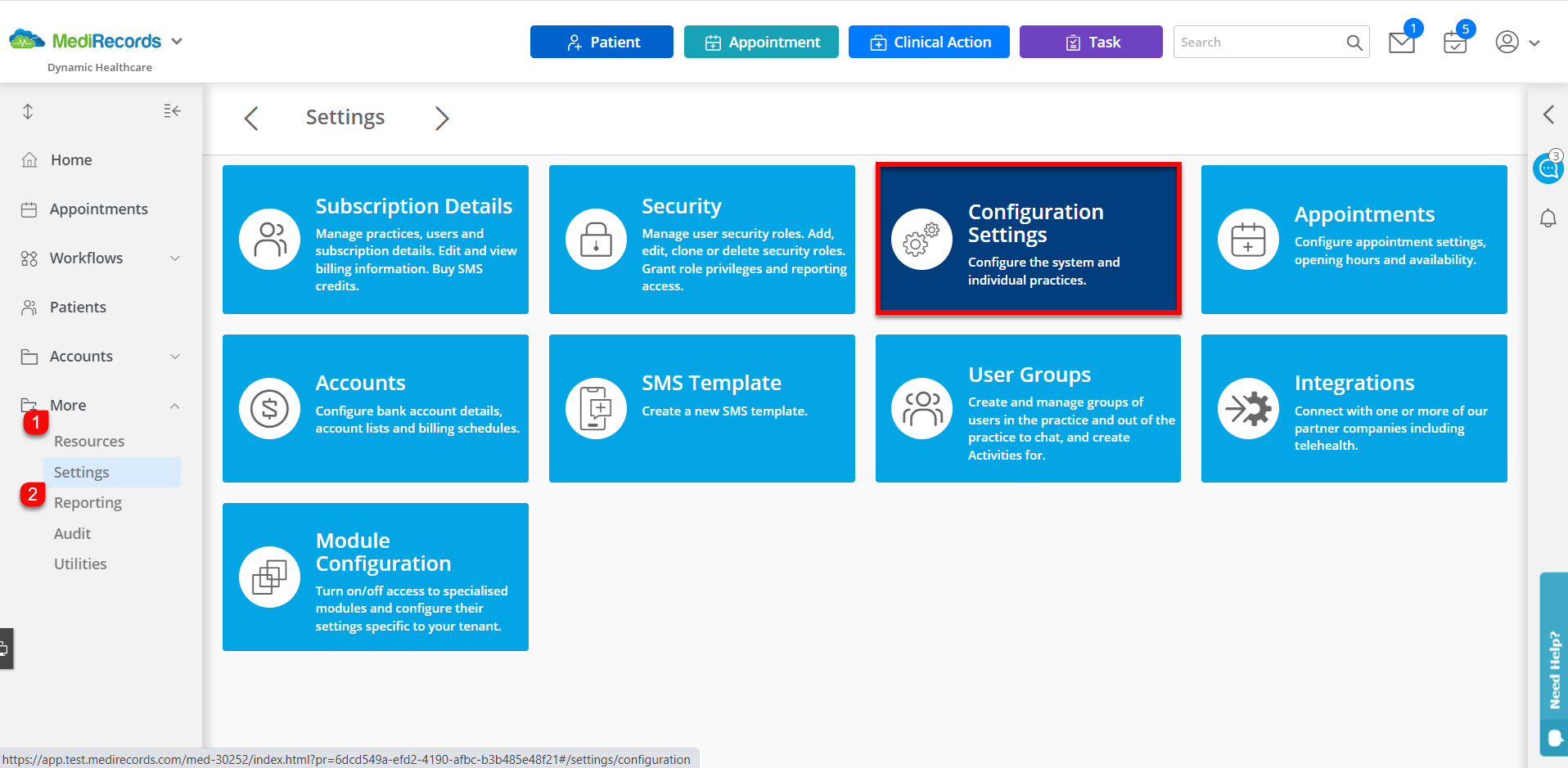The width and height of the screenshot is (1568, 768).
Task: Open the Integrations tile
Action: coord(1354,408)
